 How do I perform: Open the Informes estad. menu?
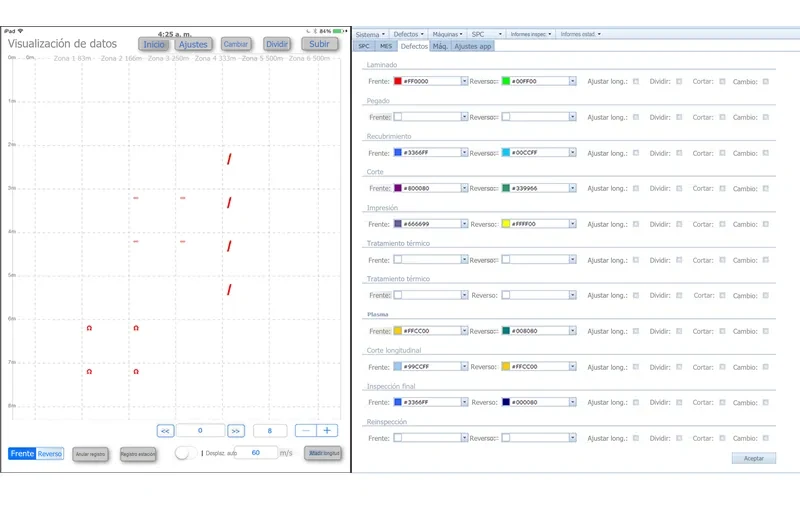pyautogui.click(x=580, y=34)
